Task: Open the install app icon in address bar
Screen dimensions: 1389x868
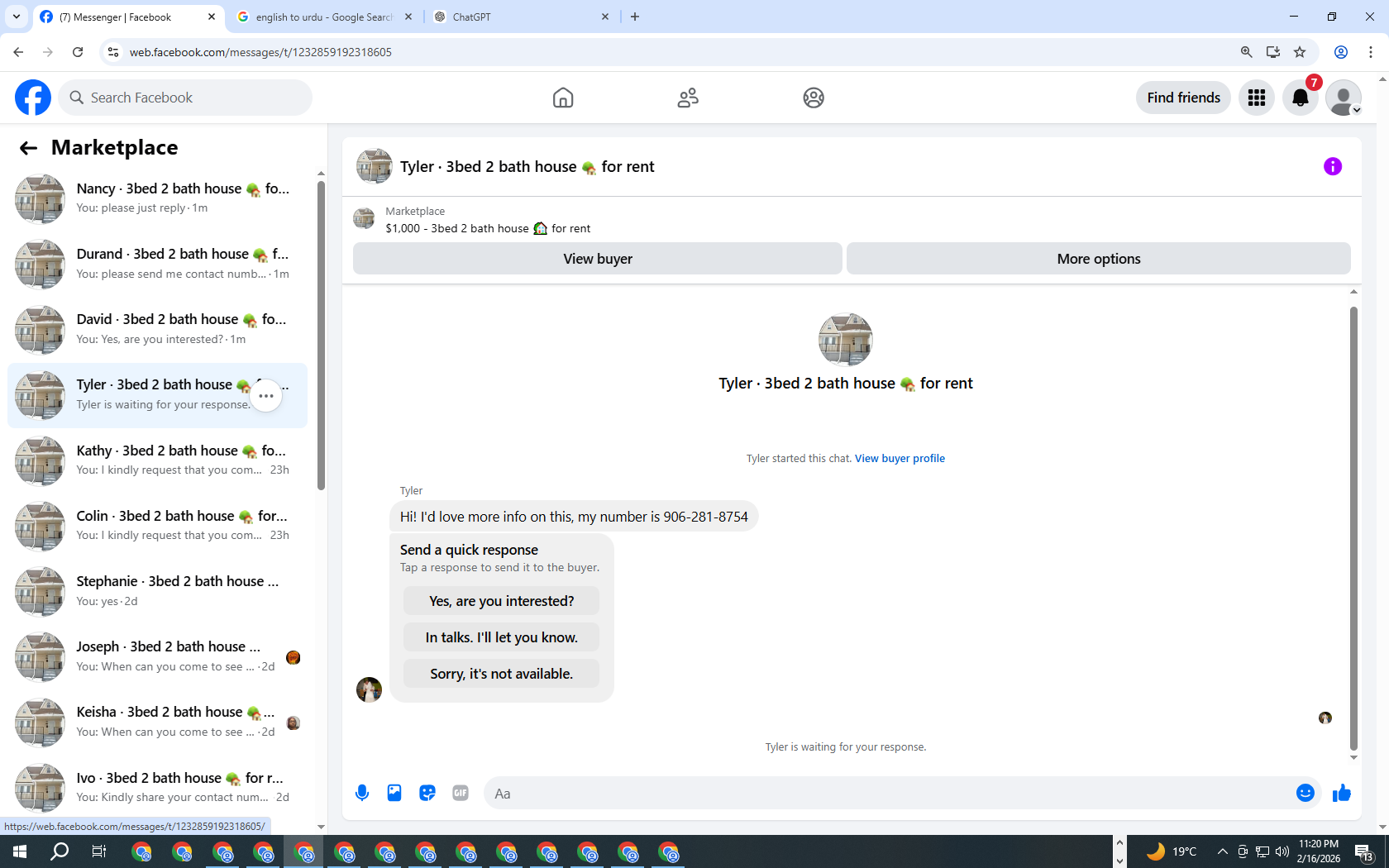Action: [x=1273, y=52]
